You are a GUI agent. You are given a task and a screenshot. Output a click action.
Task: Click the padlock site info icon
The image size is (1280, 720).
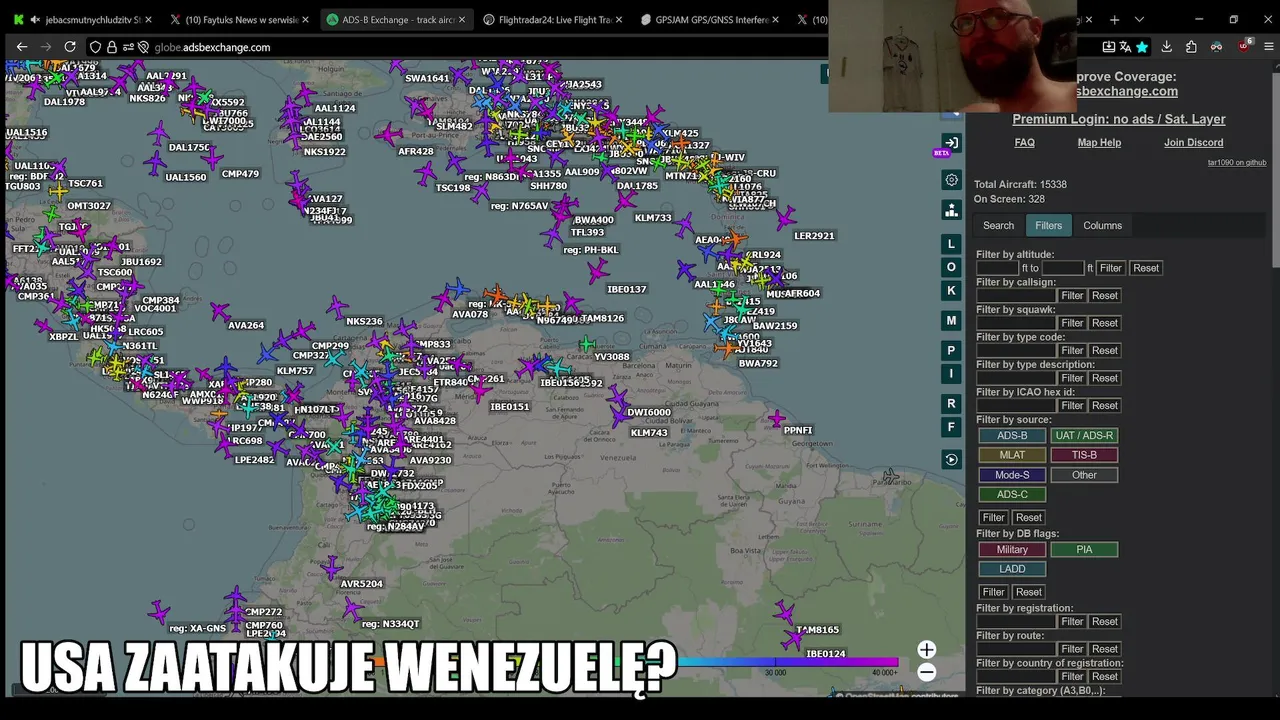pyautogui.click(x=112, y=47)
